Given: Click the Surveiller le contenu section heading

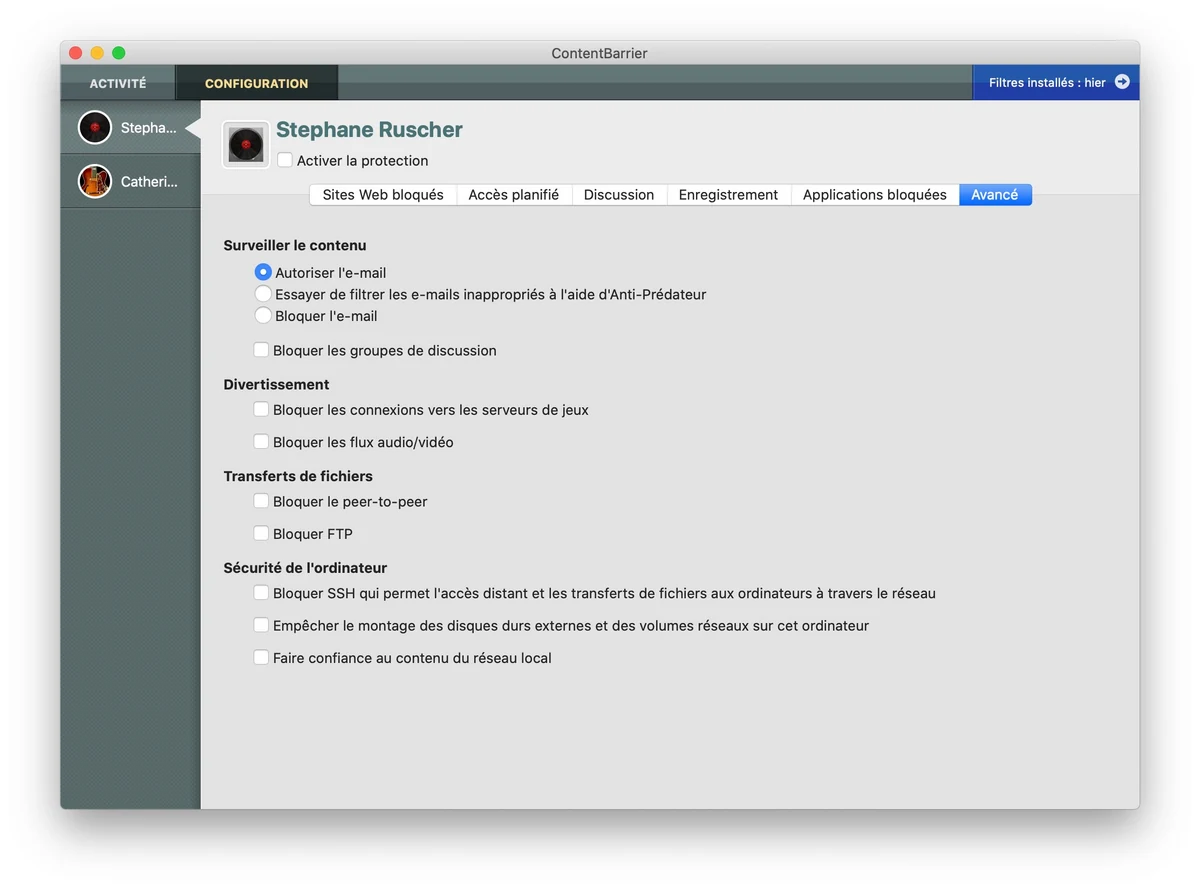Looking at the screenshot, I should (x=295, y=245).
